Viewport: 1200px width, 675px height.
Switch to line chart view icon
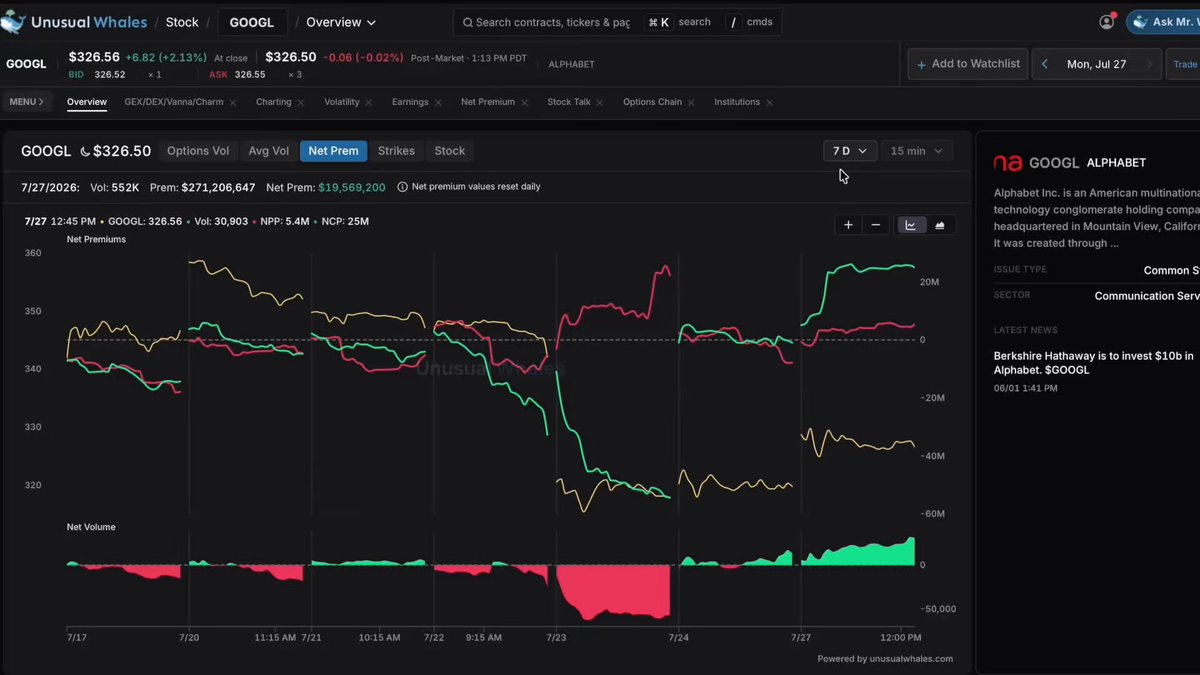click(x=911, y=225)
